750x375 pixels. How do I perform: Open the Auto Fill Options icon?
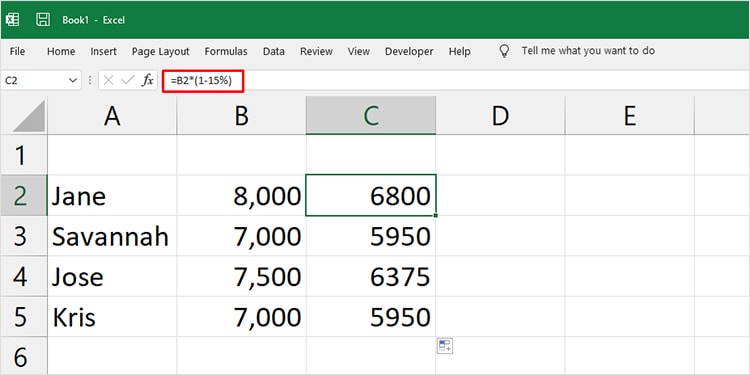tap(445, 346)
